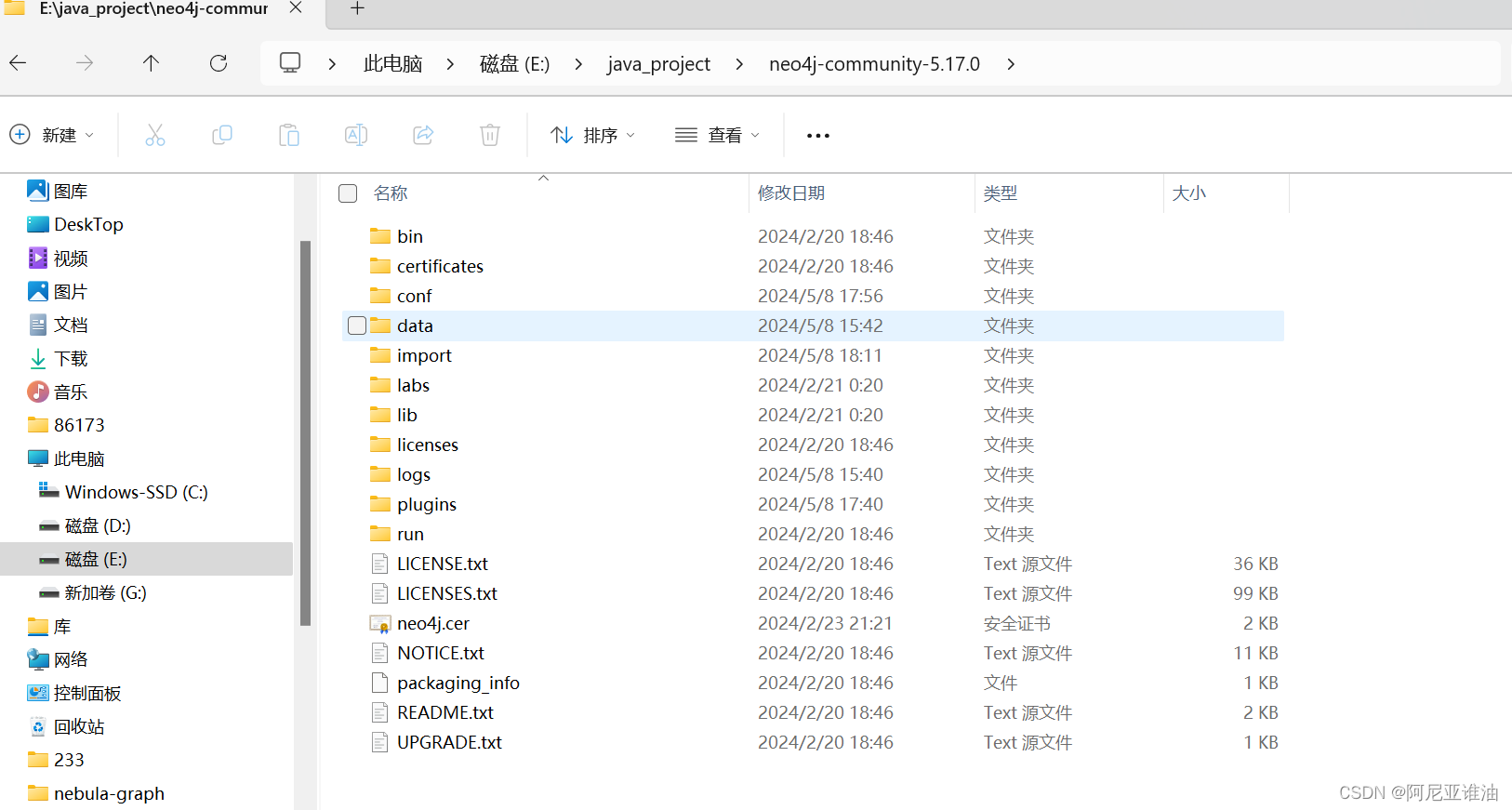Navigate up one folder level
This screenshot has width=1512, height=810.
pos(151,63)
